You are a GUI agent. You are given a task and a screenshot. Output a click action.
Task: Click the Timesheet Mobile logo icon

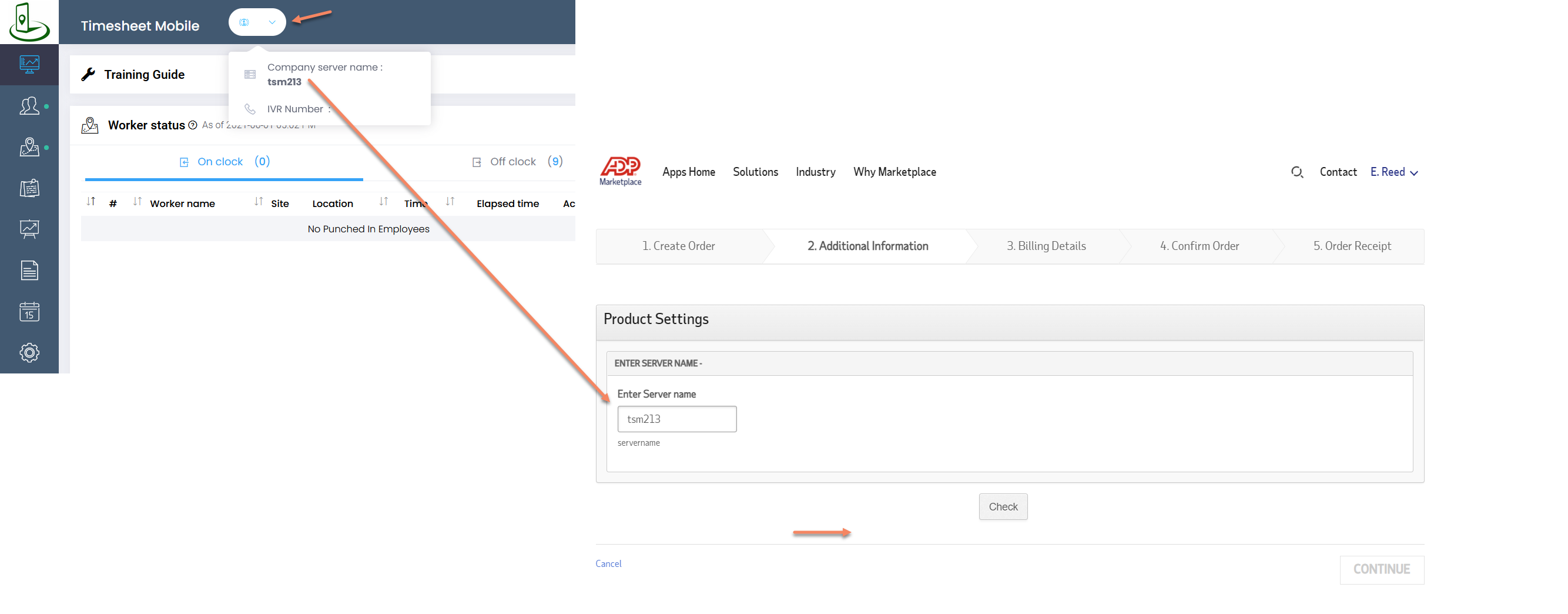click(29, 22)
